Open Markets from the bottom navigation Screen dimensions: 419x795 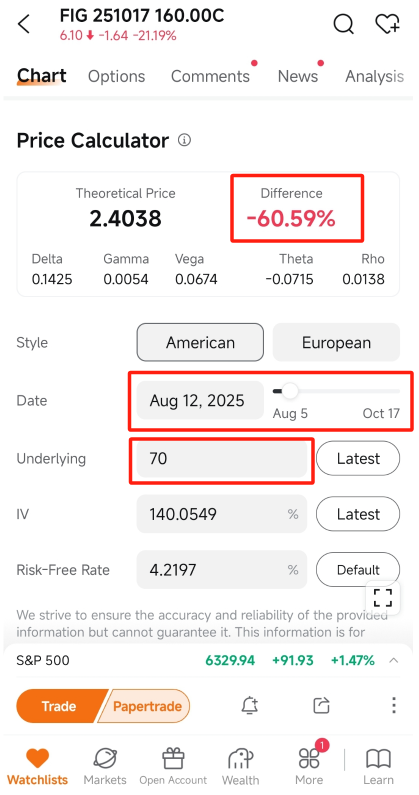click(x=105, y=766)
